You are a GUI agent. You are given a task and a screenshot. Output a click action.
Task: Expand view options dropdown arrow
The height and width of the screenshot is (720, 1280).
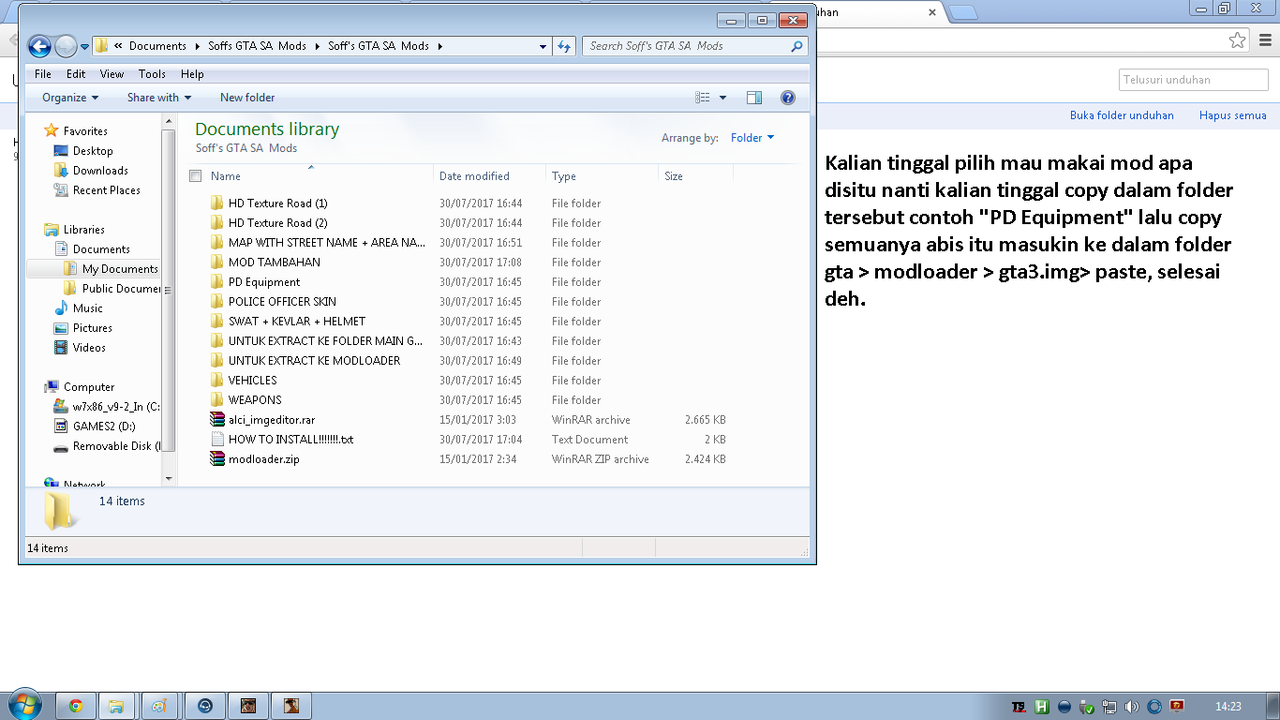tap(723, 98)
